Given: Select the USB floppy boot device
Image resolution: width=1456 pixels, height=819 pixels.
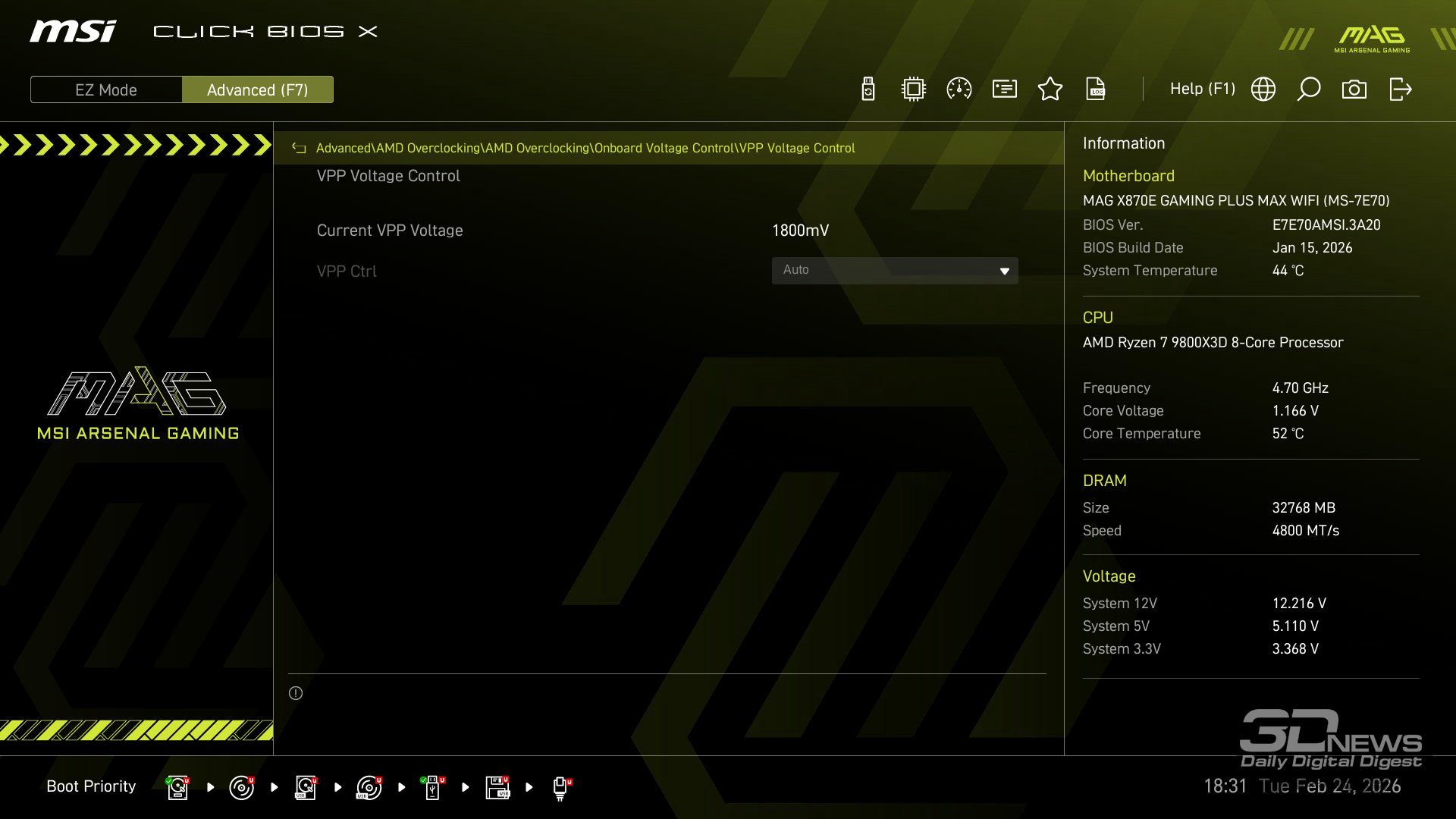Looking at the screenshot, I should pos(497,787).
